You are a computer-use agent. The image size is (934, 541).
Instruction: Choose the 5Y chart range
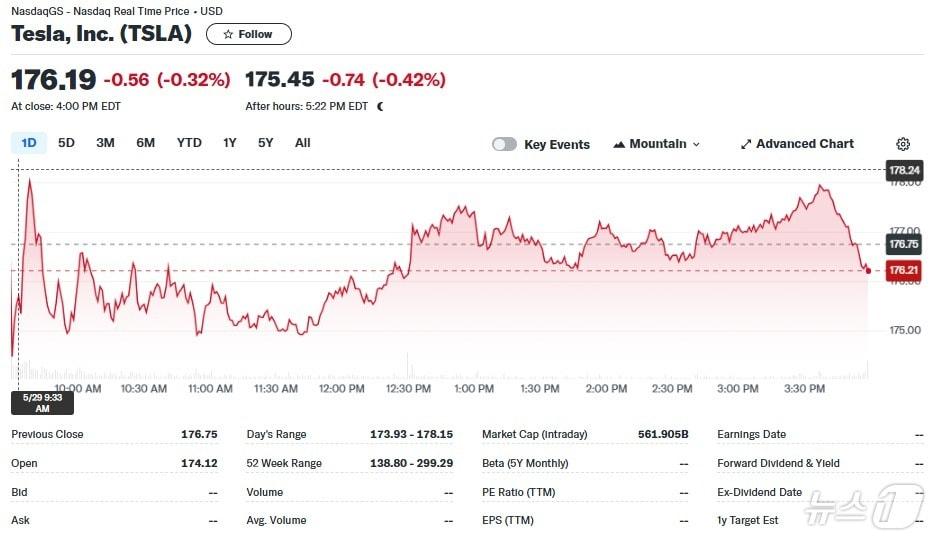265,143
